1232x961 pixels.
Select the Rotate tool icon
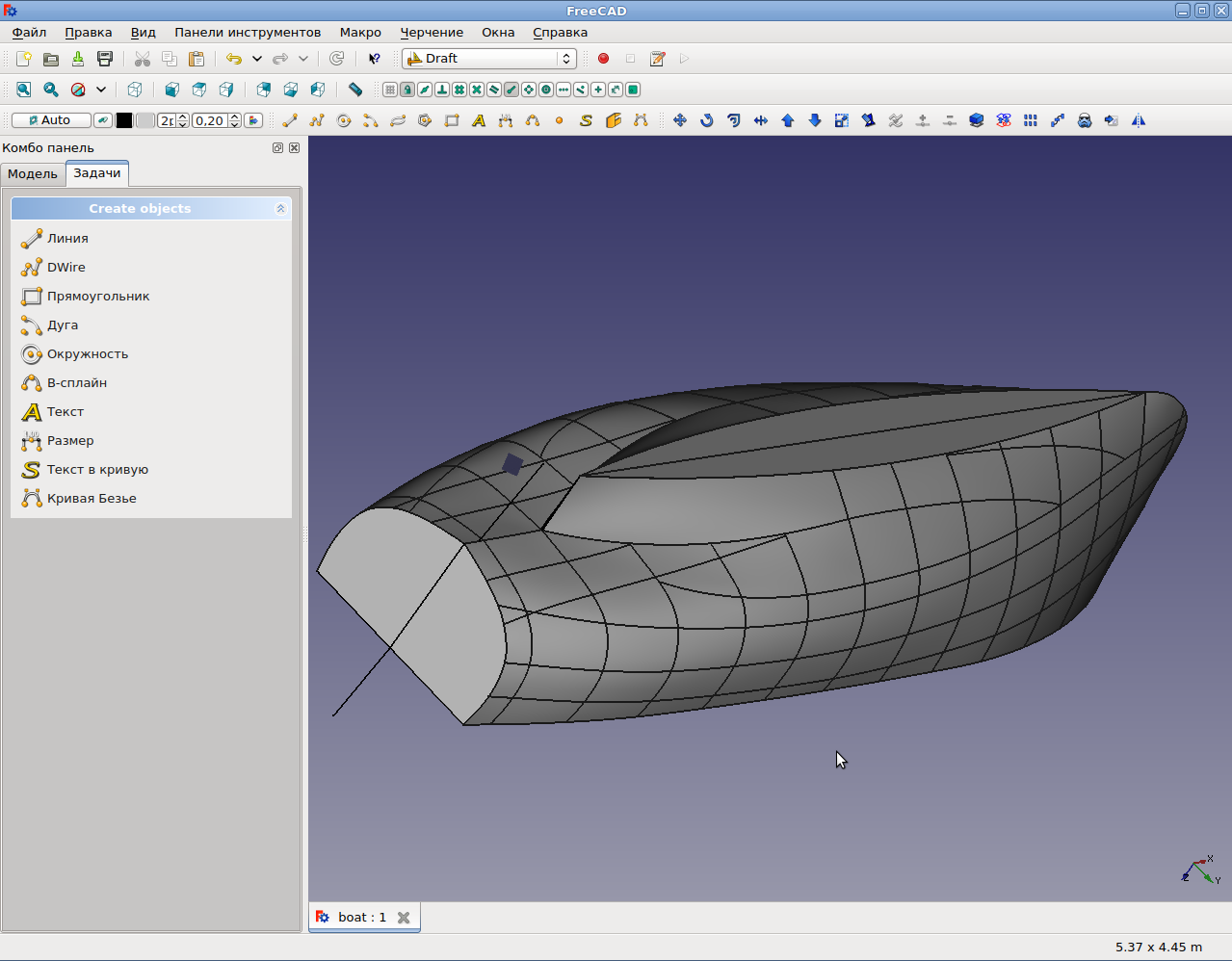707,120
